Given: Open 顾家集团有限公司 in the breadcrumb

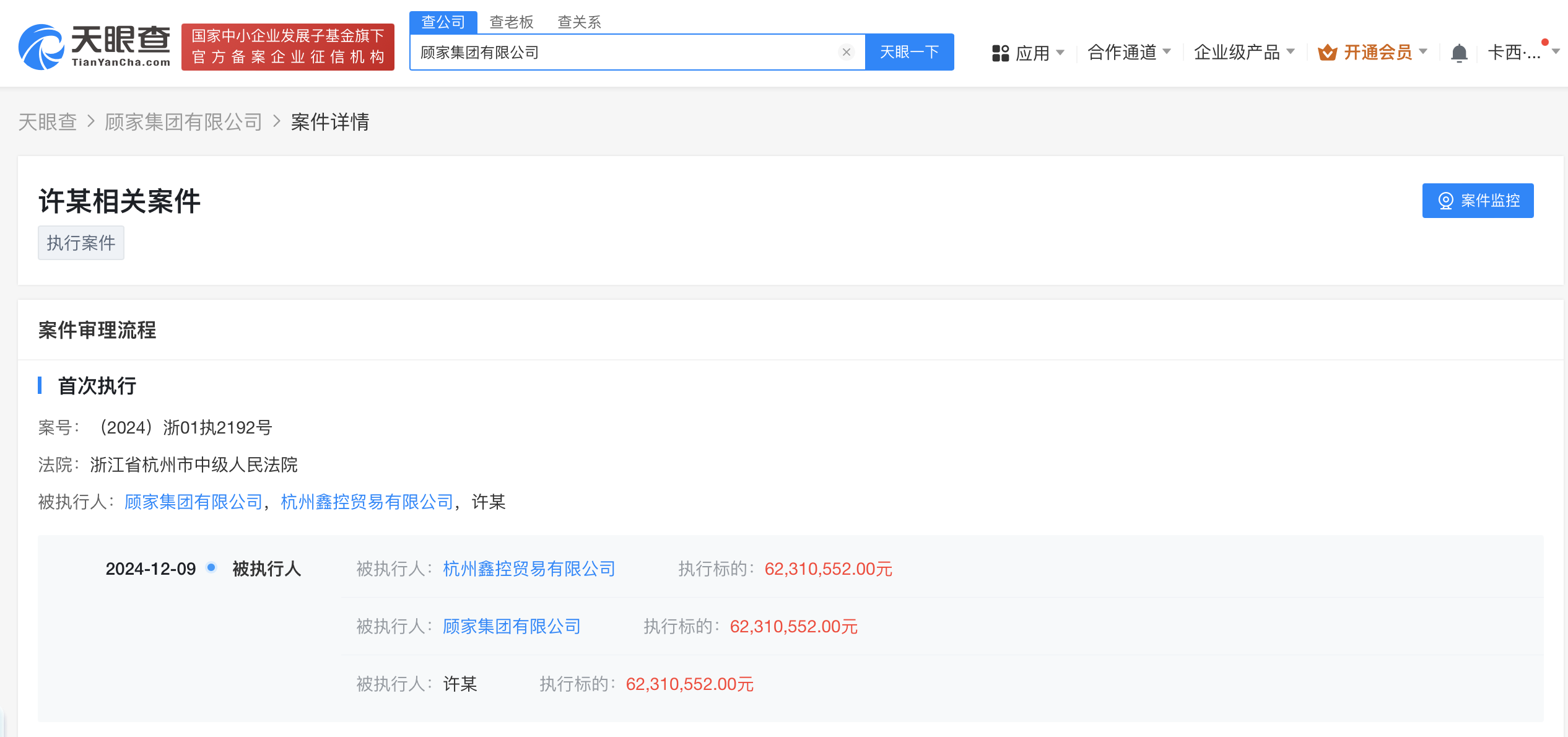Looking at the screenshot, I should 183,122.
